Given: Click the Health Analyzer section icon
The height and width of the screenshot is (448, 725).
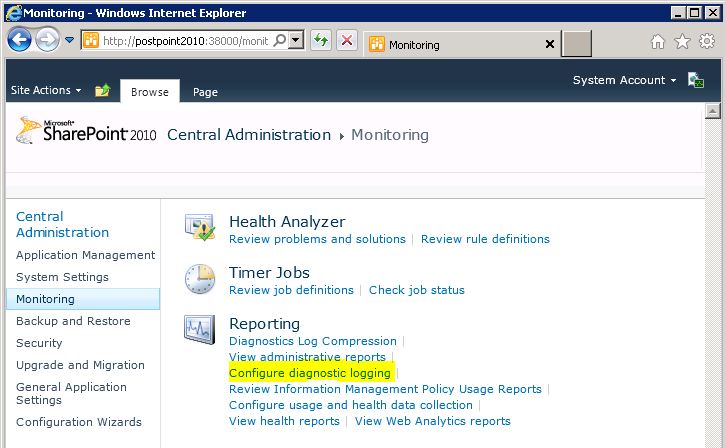Looking at the screenshot, I should pyautogui.click(x=200, y=228).
